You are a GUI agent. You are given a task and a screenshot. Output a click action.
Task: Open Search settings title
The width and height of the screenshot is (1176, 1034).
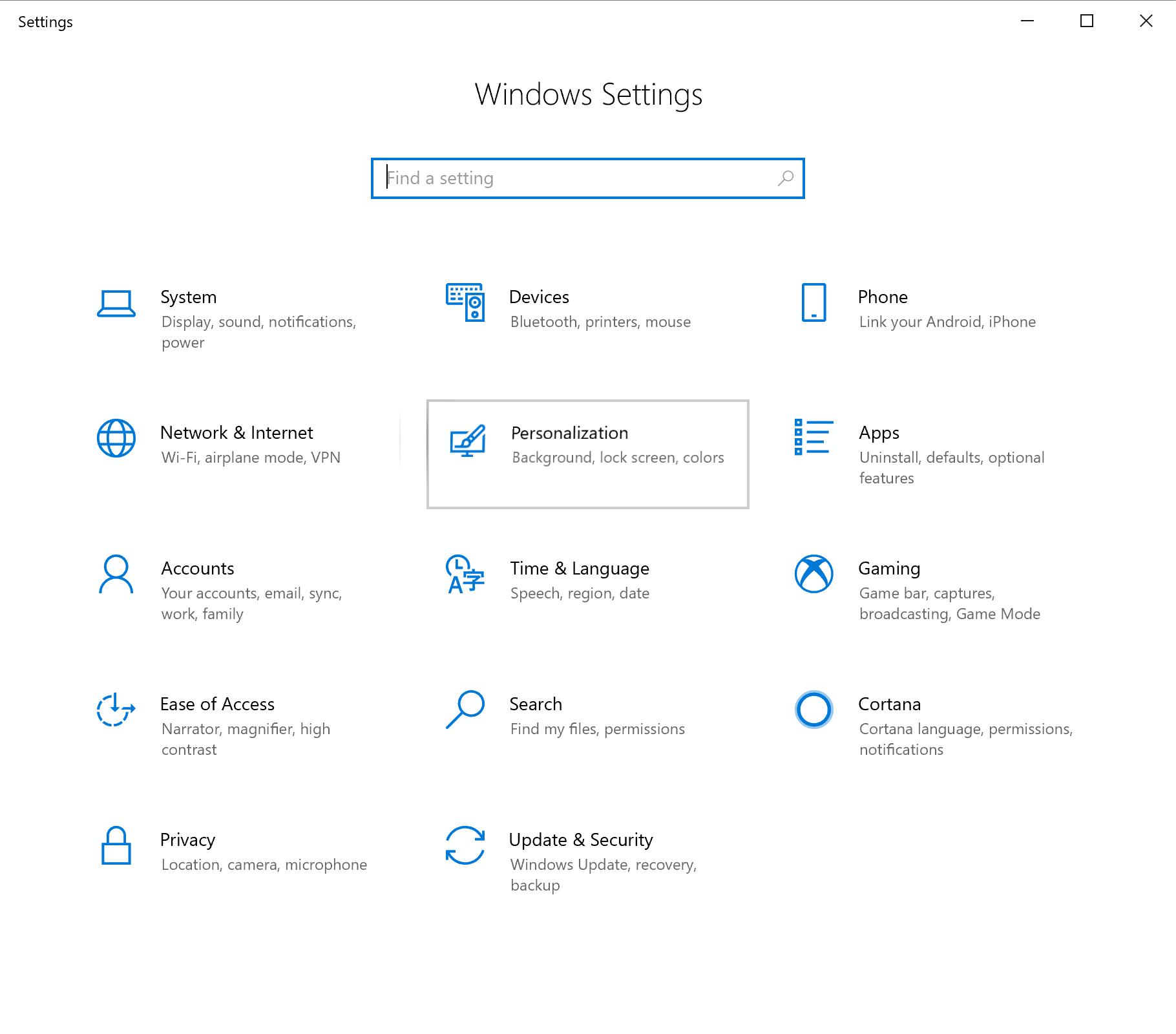point(536,704)
